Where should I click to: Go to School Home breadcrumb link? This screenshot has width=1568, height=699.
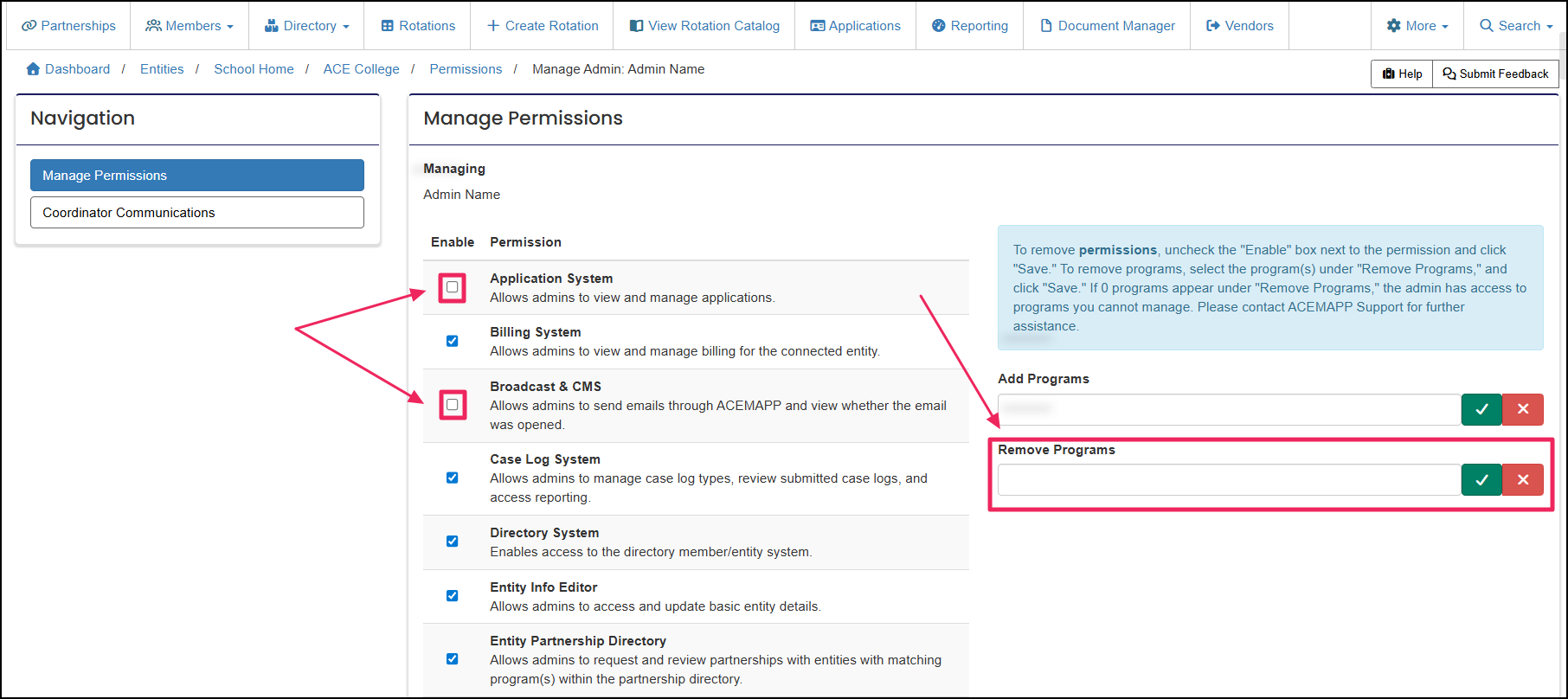coord(254,69)
